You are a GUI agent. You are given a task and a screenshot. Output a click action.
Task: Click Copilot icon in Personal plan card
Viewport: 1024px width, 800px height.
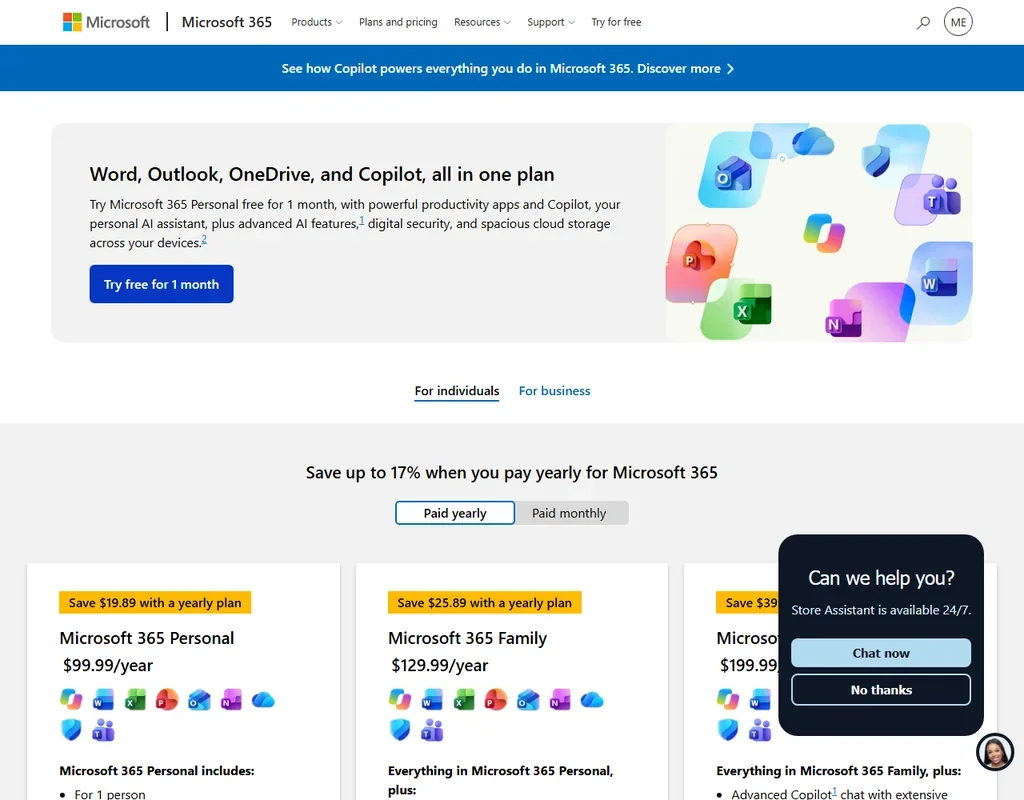tap(71, 699)
